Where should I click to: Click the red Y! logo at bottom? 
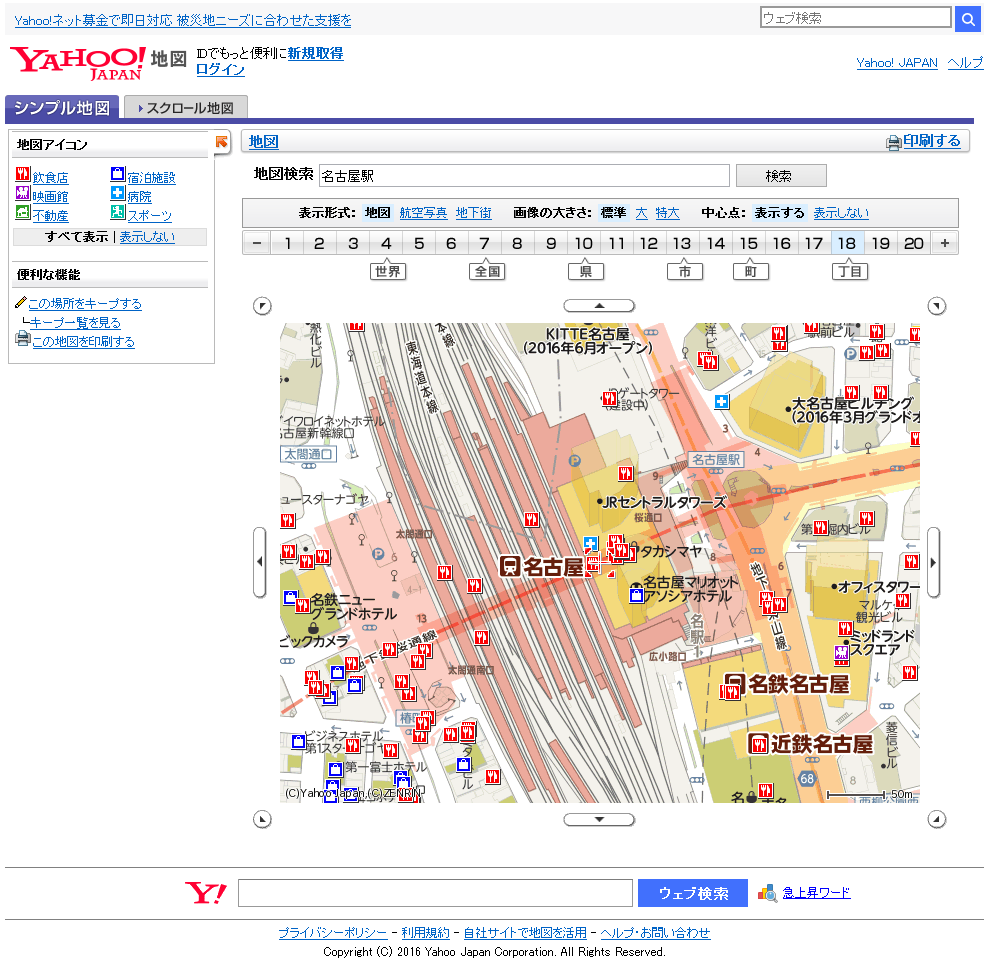click(x=206, y=893)
